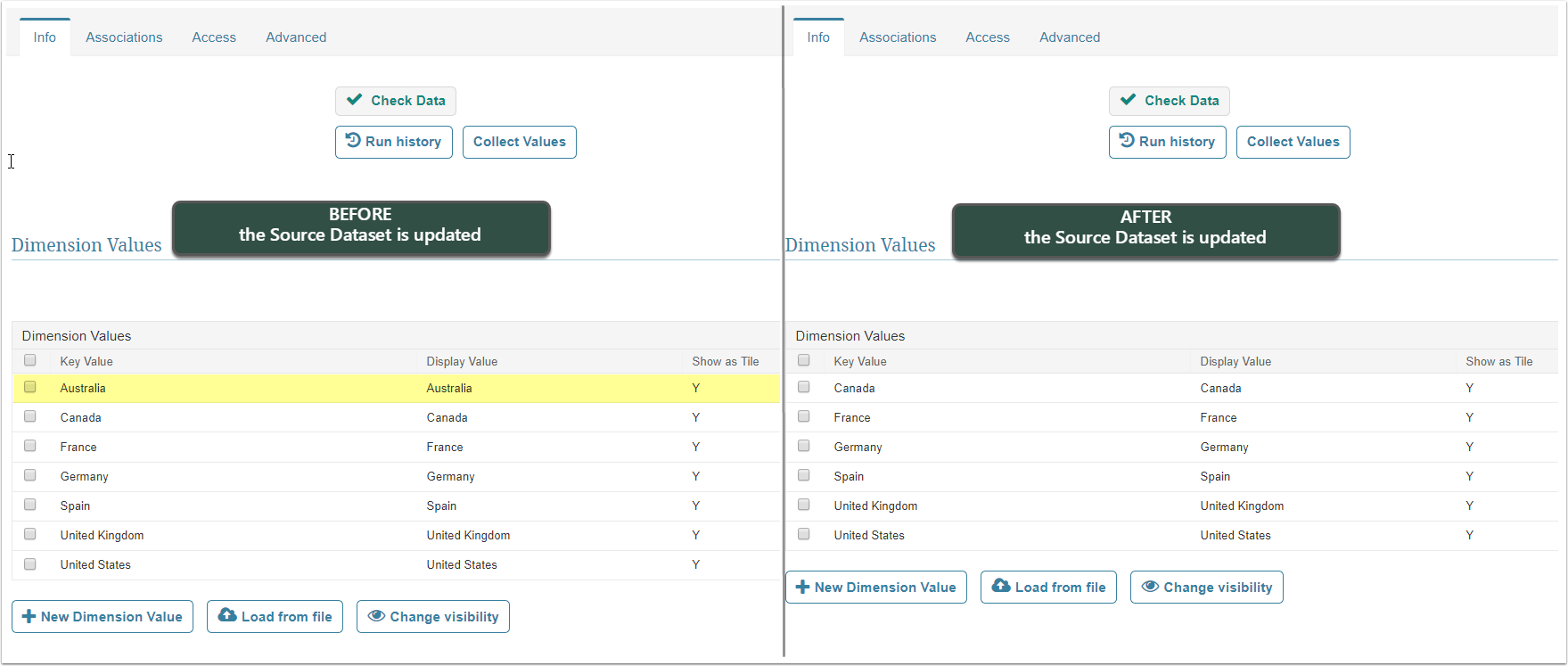This screenshot has height=666, width=1568.
Task: Click the Display Value column header in BEFORE panel
Action: [462, 361]
